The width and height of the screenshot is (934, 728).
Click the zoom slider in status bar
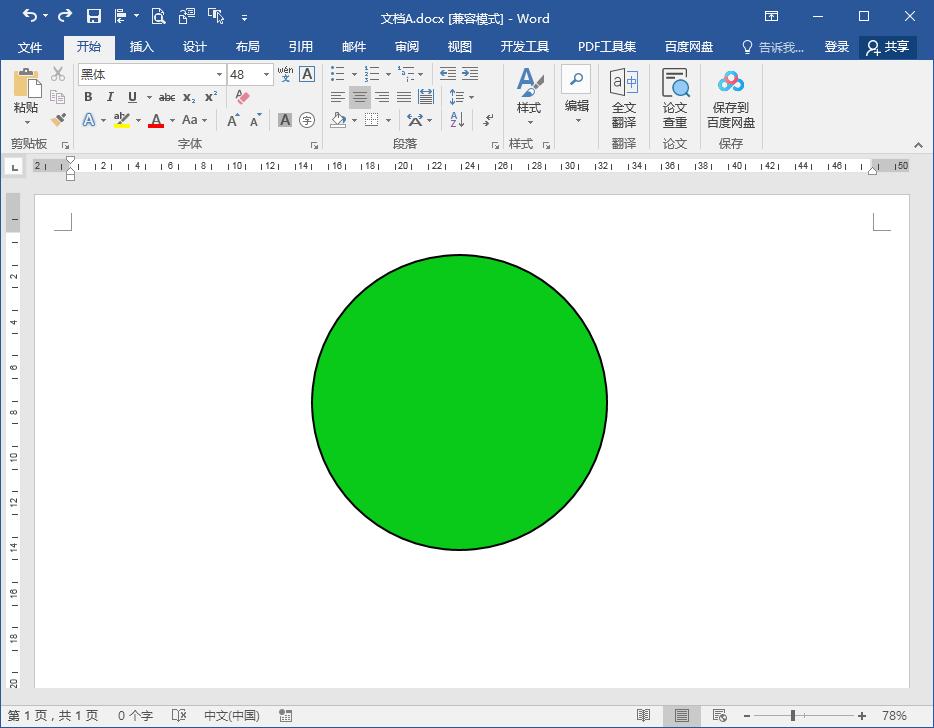(793, 716)
